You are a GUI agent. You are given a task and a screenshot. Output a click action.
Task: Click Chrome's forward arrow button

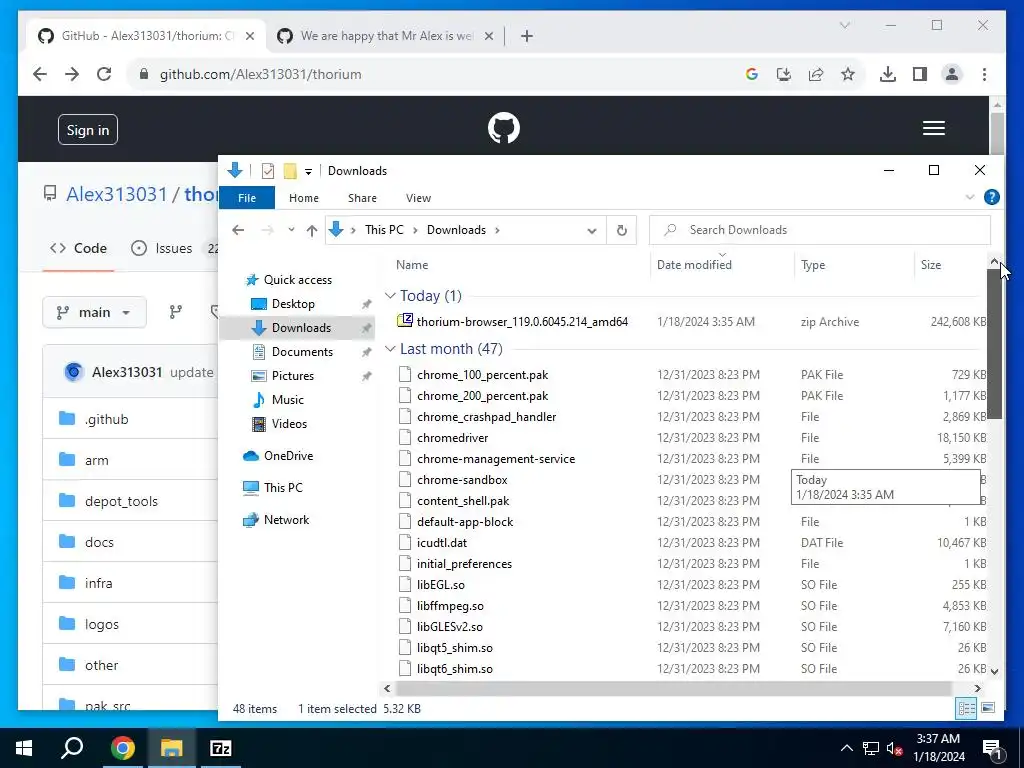[72, 74]
